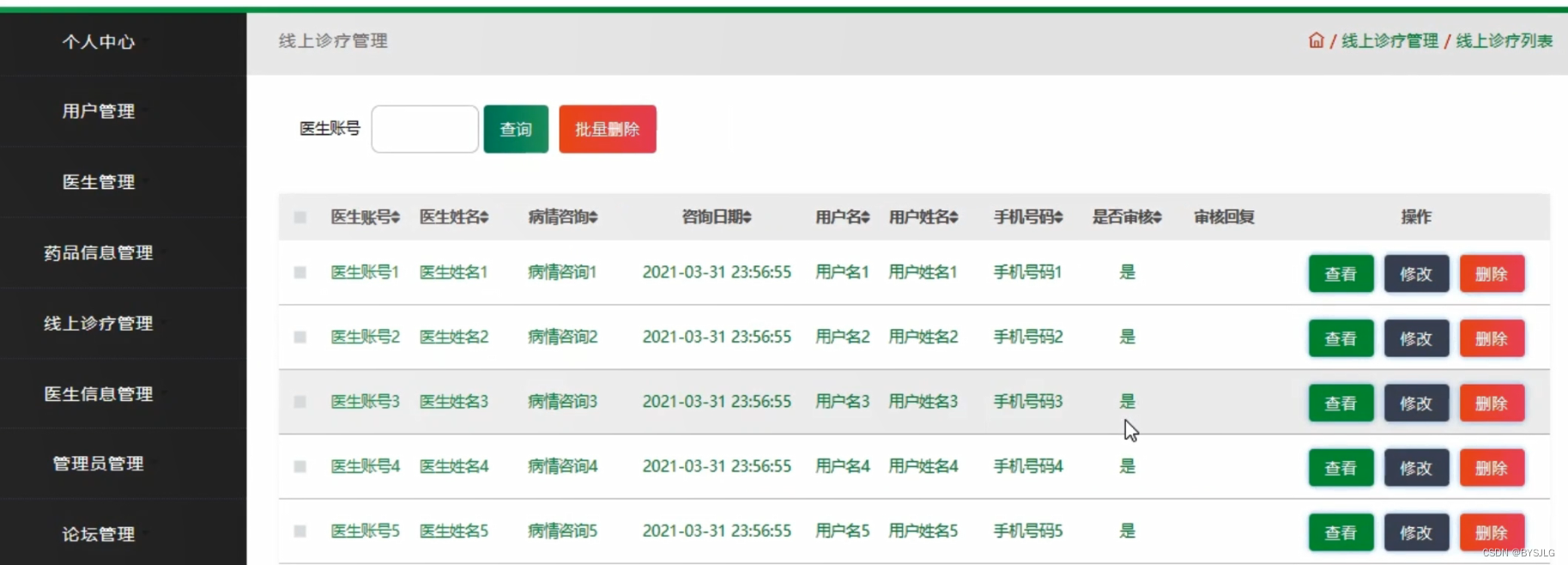Viewport: 1568px width, 565px height.
Task: Open 医生信息管理 in the sidebar
Action: tap(98, 393)
